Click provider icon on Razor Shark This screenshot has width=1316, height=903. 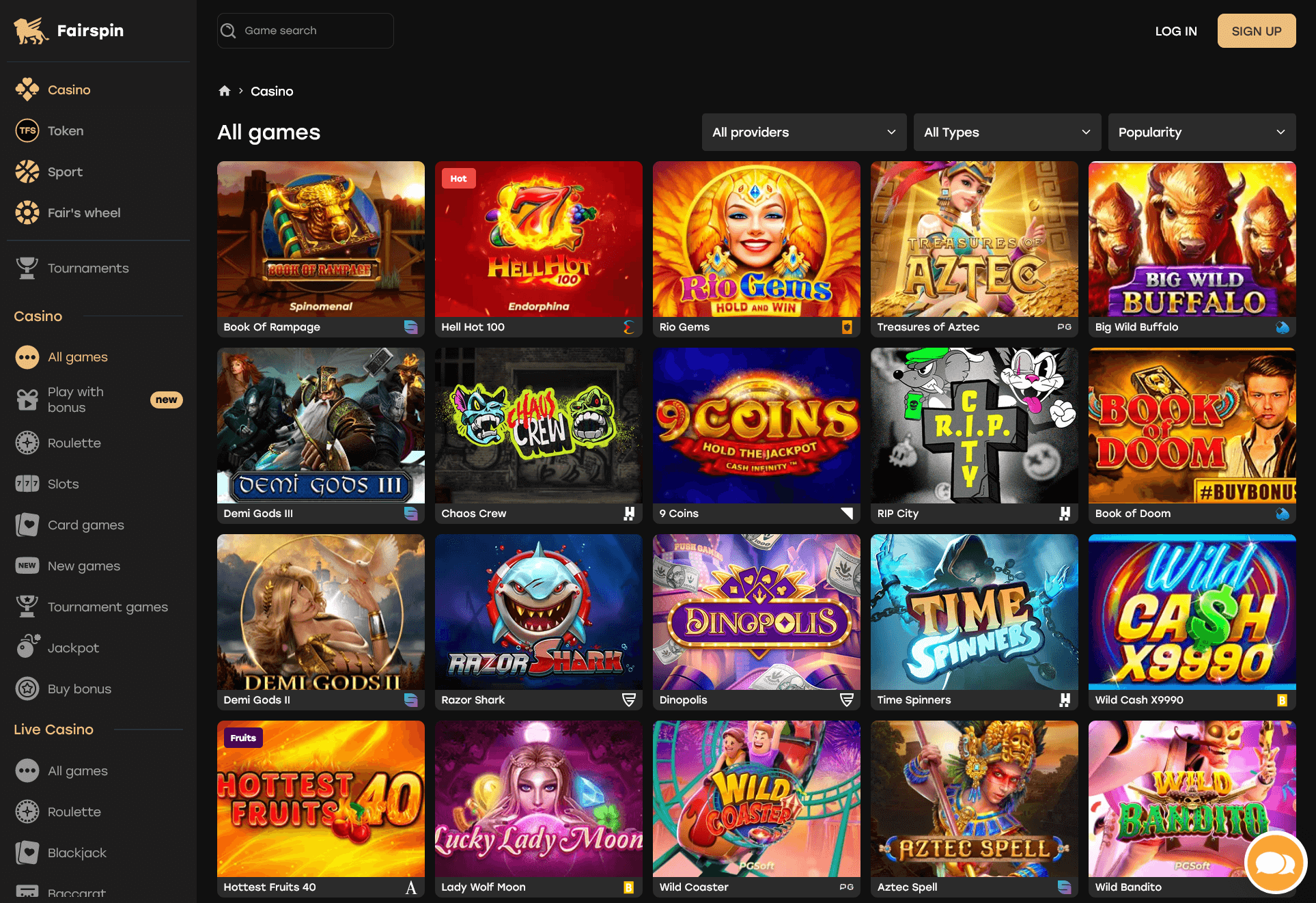coord(628,699)
